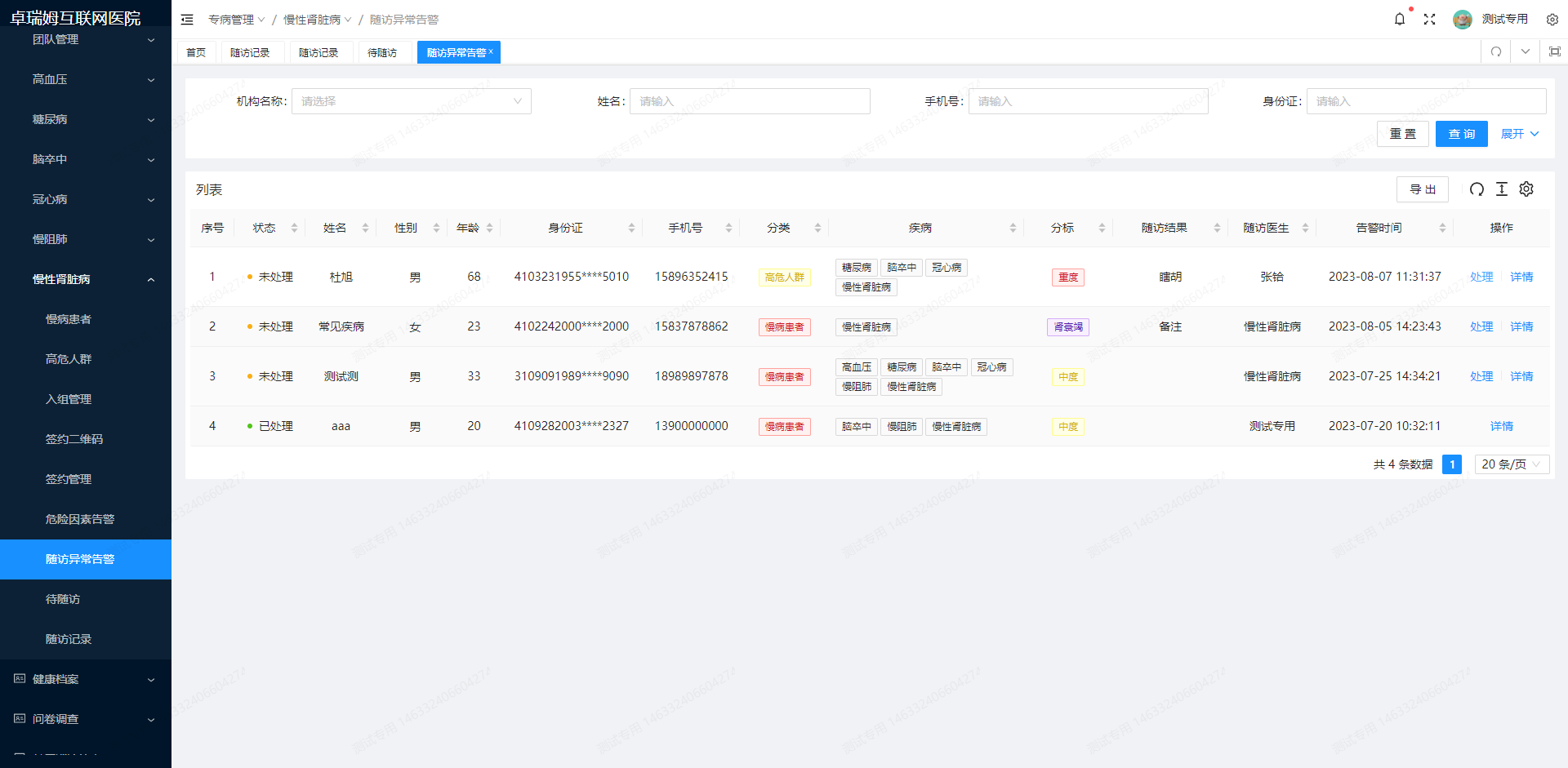Sort the table by 状态 column
The image size is (1568, 768).
[x=294, y=229]
